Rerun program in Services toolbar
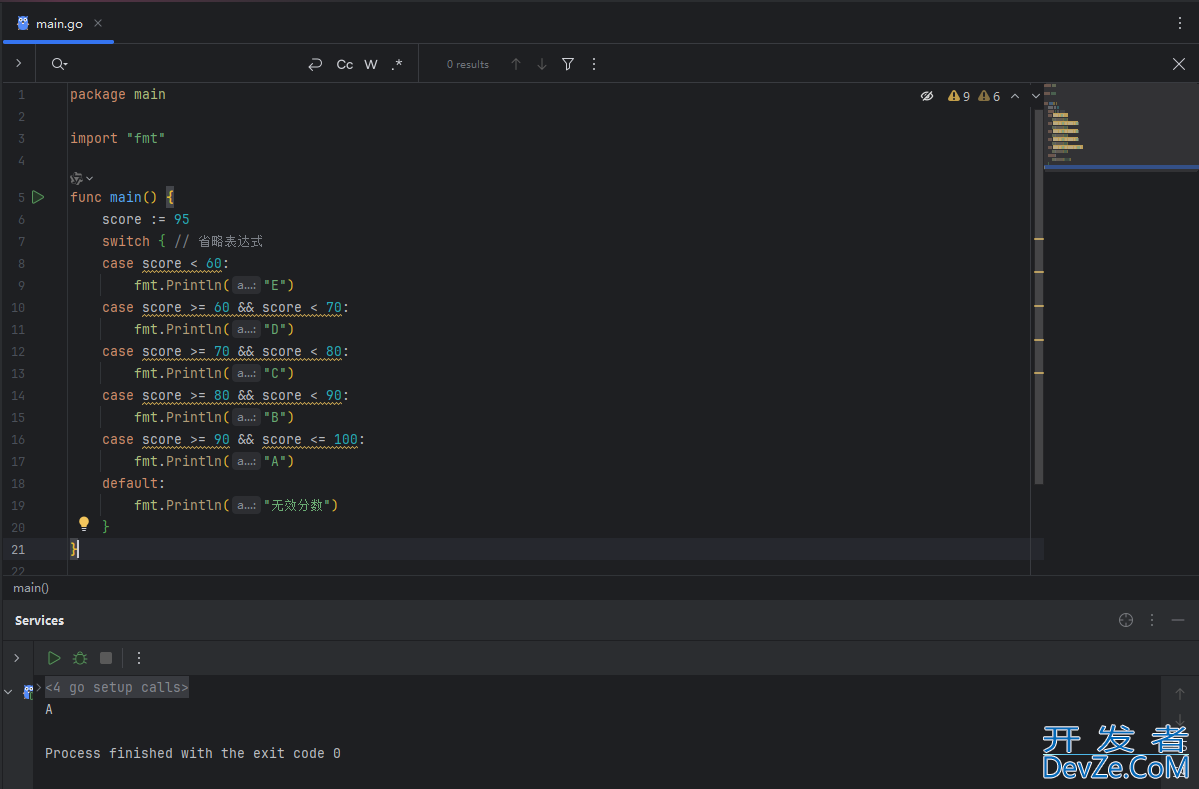 (x=54, y=658)
